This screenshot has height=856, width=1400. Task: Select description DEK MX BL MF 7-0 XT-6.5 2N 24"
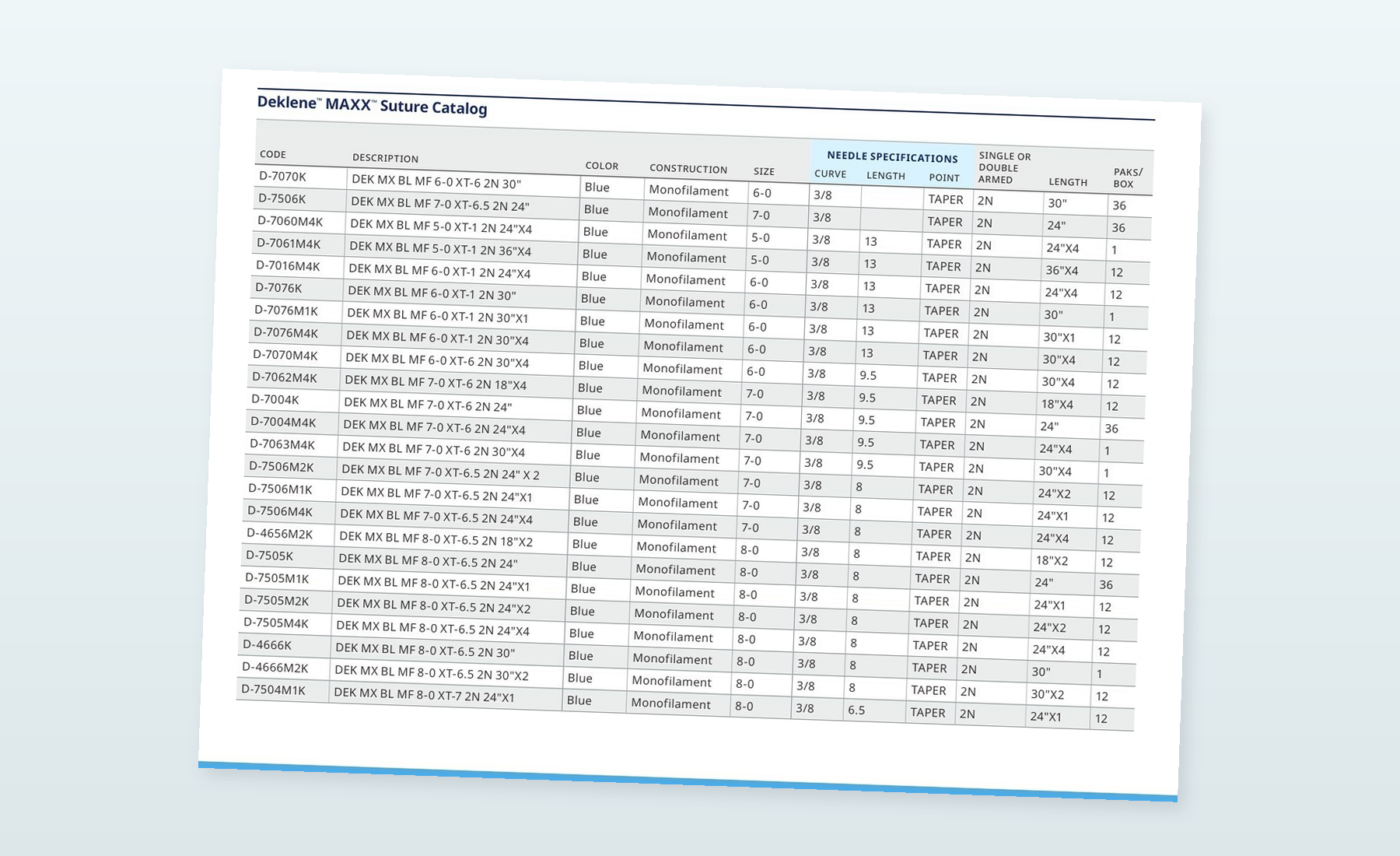pyautogui.click(x=440, y=204)
